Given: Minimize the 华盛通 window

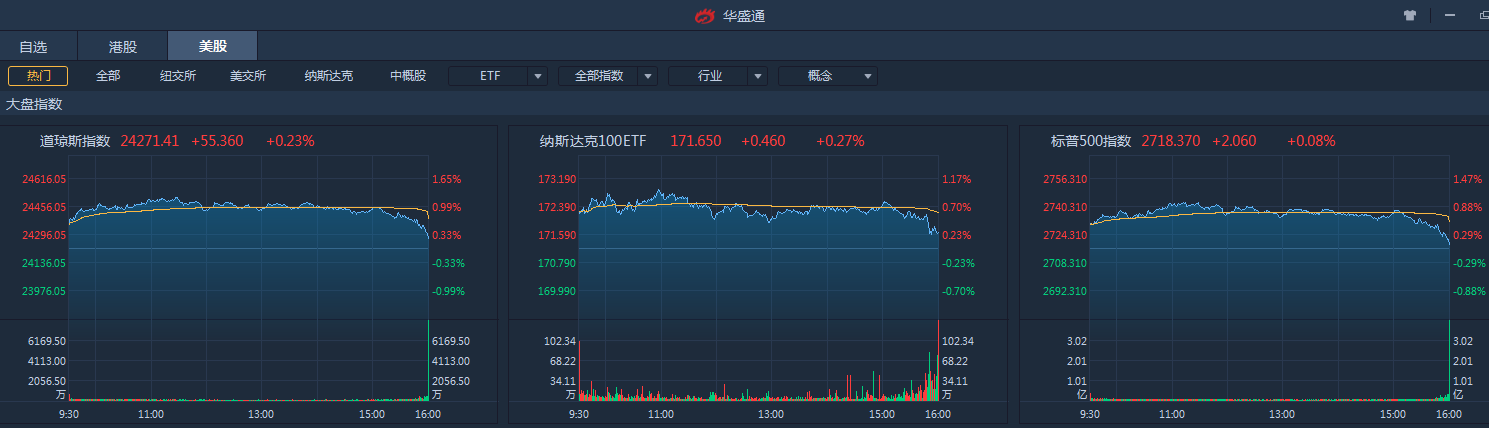Looking at the screenshot, I should click(x=1449, y=15).
